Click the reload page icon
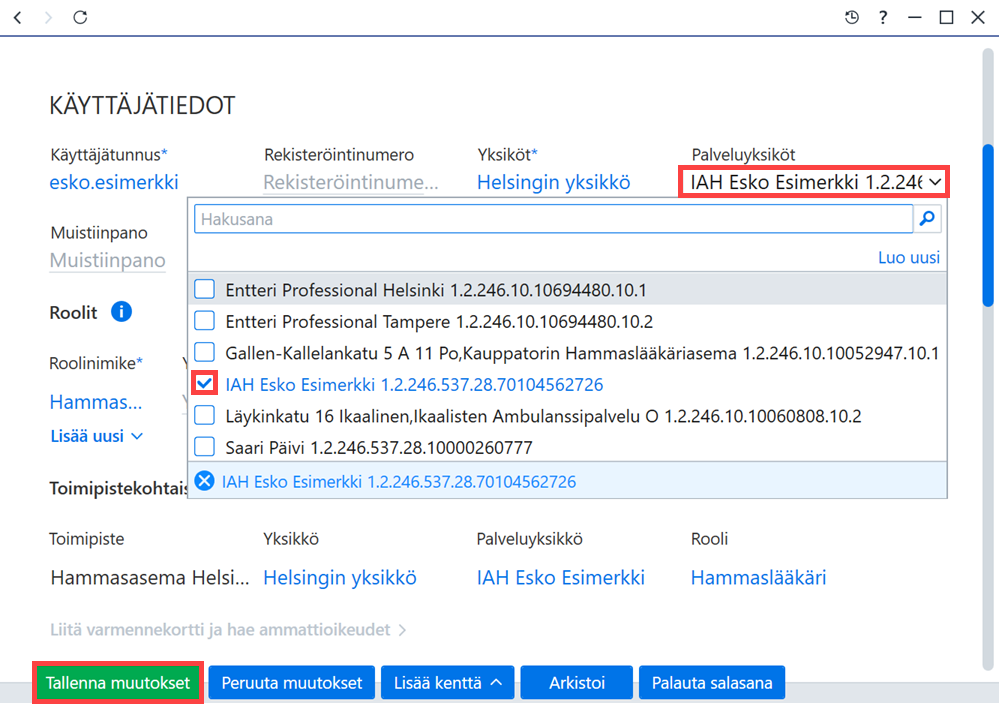This screenshot has width=999, height=704. (x=80, y=17)
